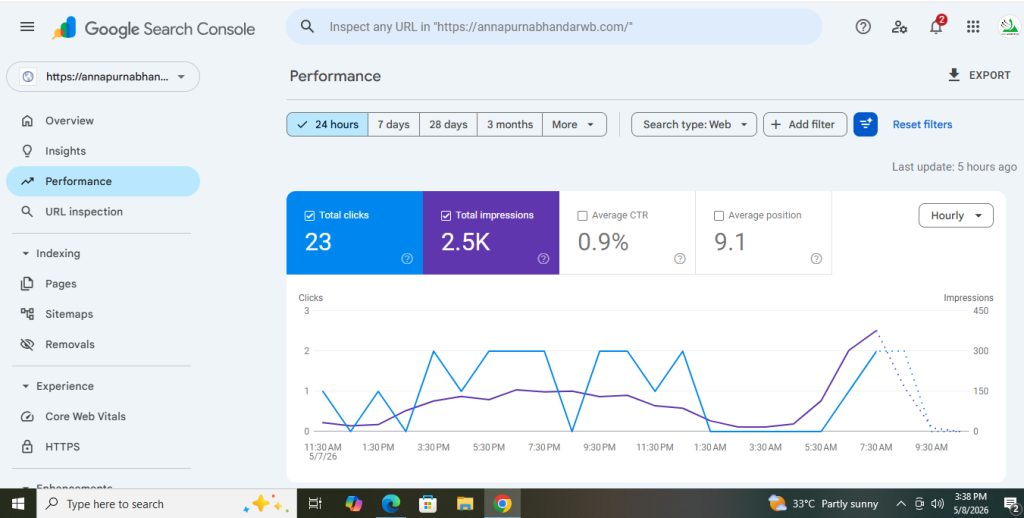The width and height of the screenshot is (1024, 518).
Task: Collapse the Experience section
Action: click(57, 386)
